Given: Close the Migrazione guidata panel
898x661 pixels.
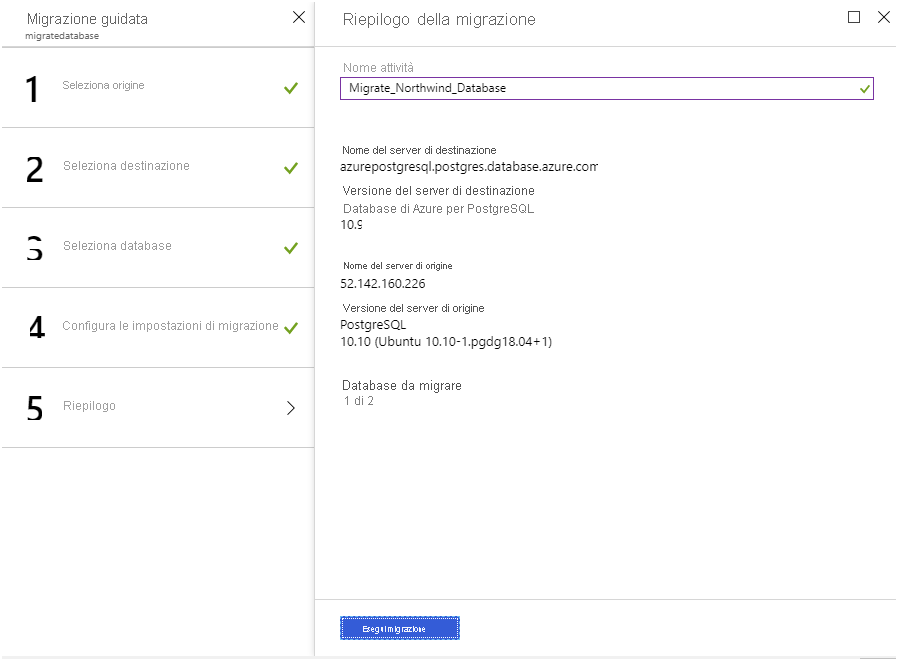Looking at the screenshot, I should click(299, 17).
